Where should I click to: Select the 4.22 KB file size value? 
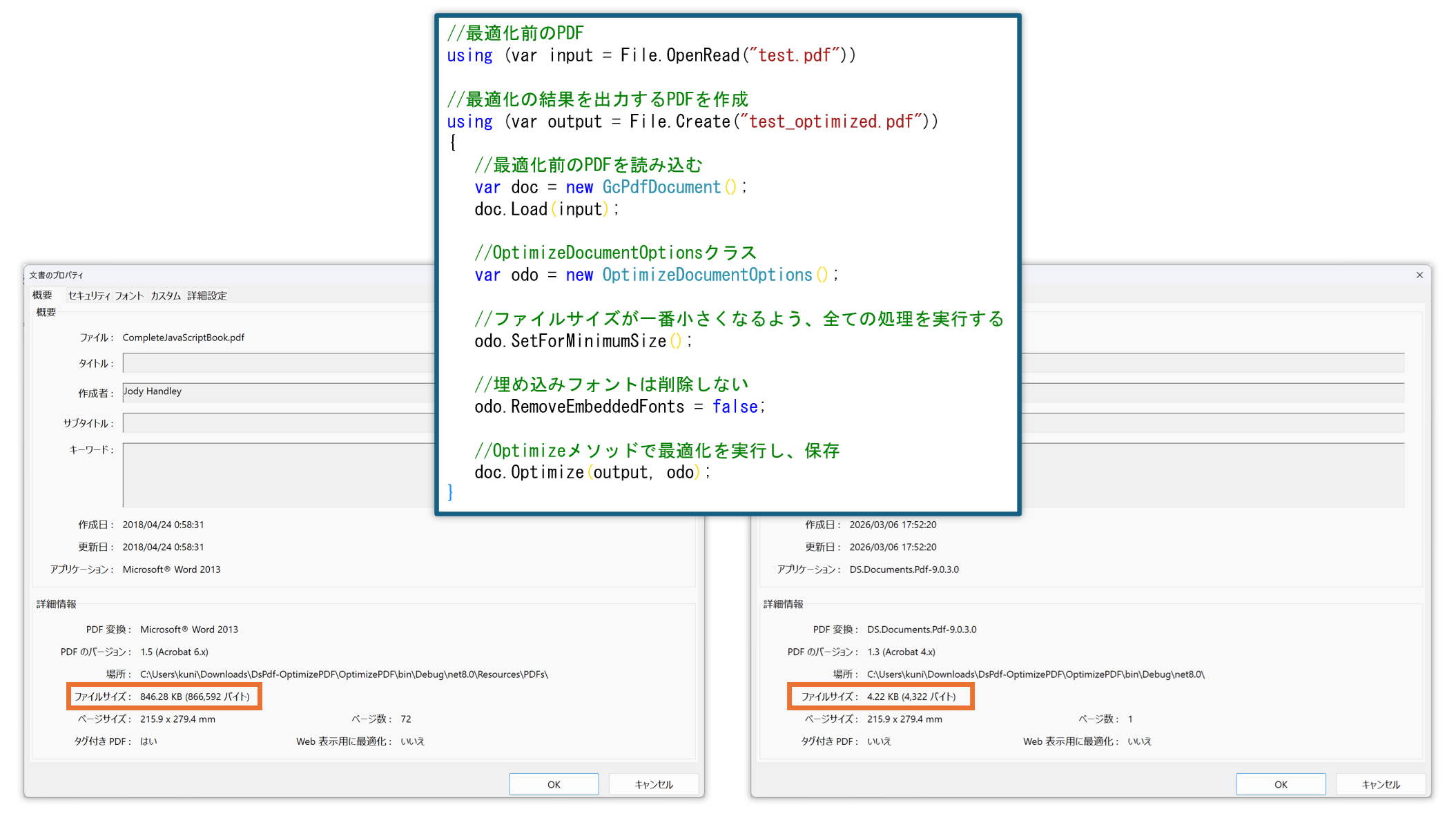[x=911, y=697]
